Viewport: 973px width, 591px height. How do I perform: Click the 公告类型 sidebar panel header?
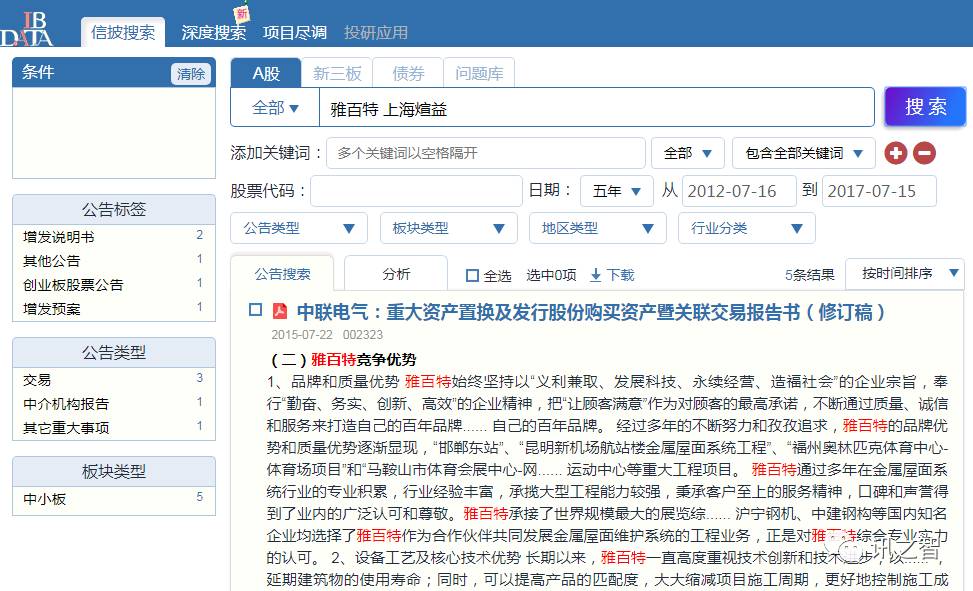[114, 353]
